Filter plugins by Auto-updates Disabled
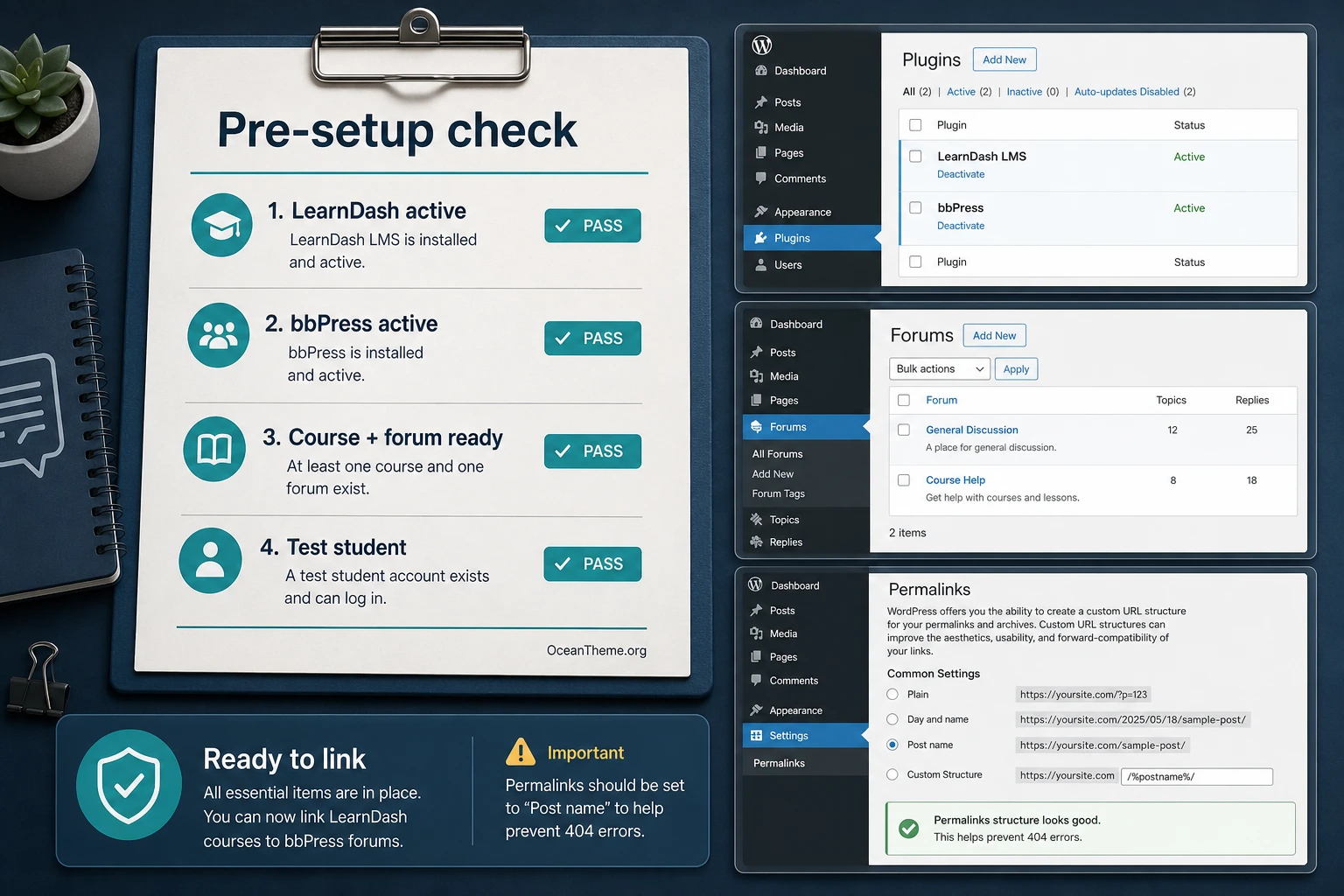 point(1126,92)
